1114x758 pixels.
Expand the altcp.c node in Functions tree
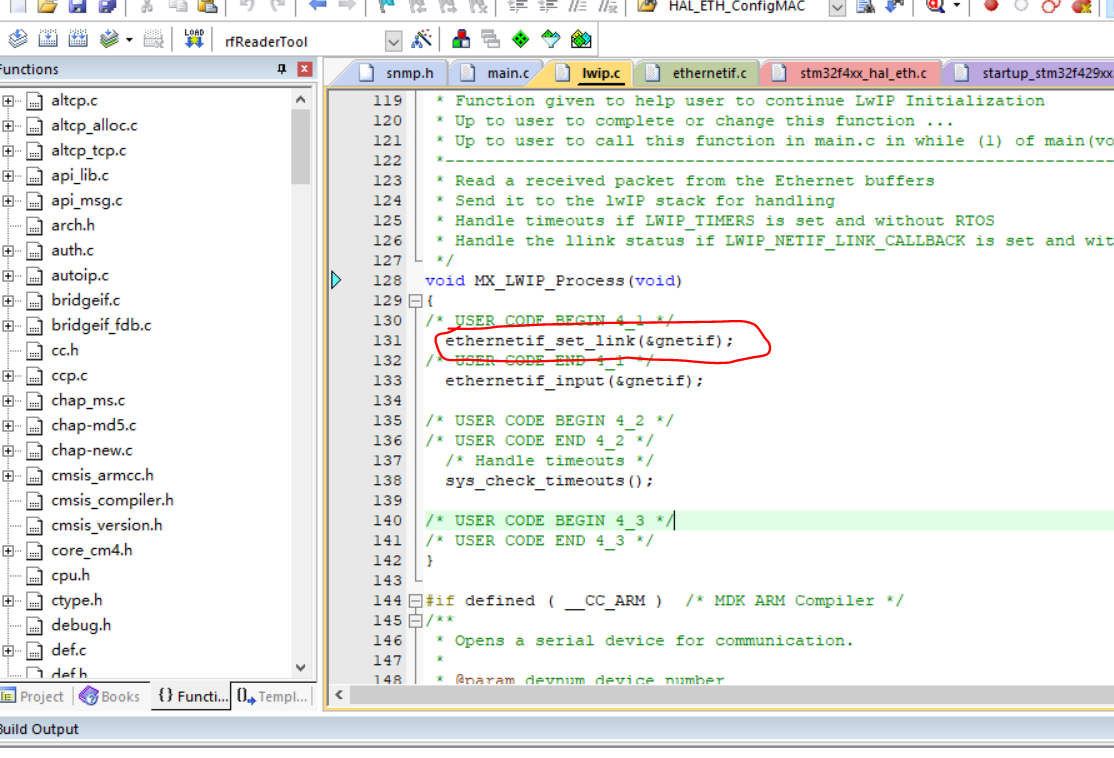point(9,100)
